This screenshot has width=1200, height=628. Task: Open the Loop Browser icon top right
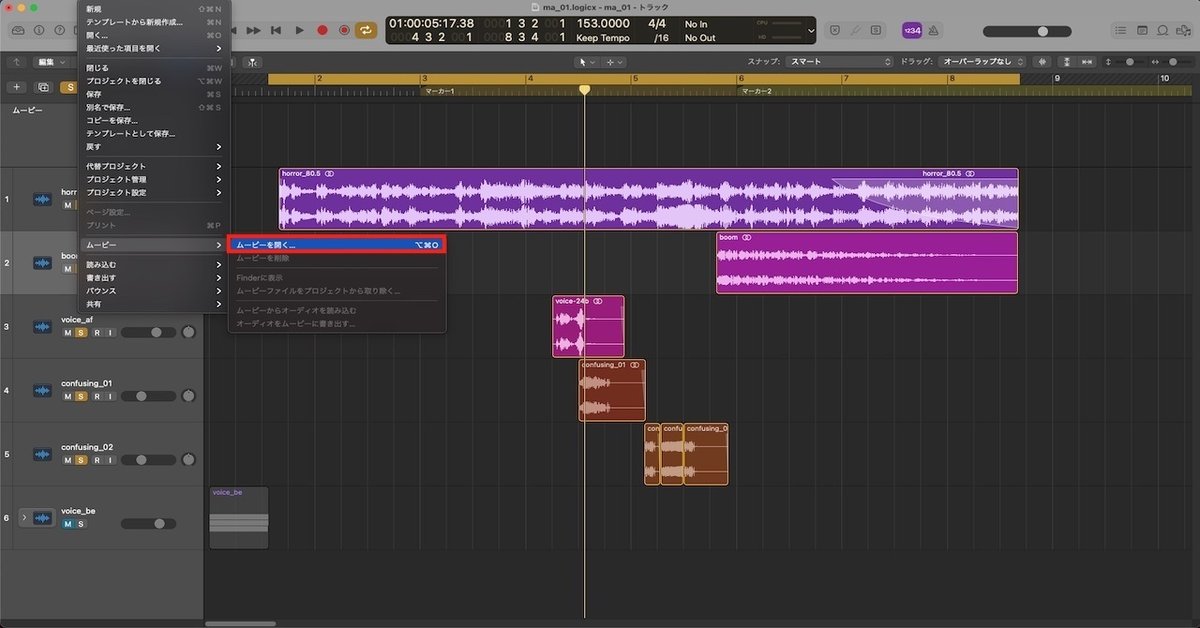pyautogui.click(x=1164, y=30)
